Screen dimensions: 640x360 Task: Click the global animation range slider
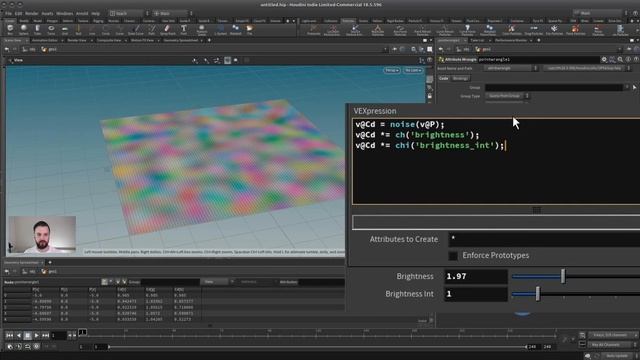[318, 347]
